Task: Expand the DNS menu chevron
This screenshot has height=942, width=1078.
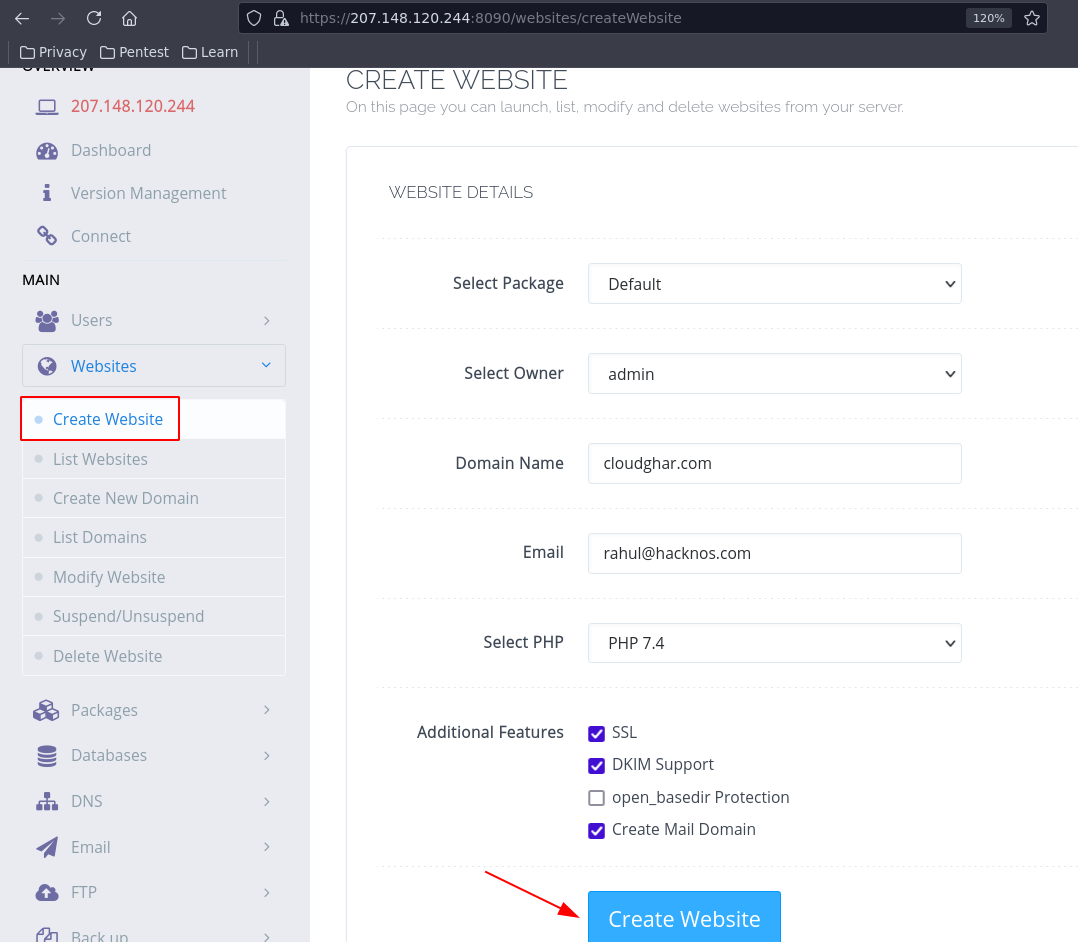Action: (267, 802)
